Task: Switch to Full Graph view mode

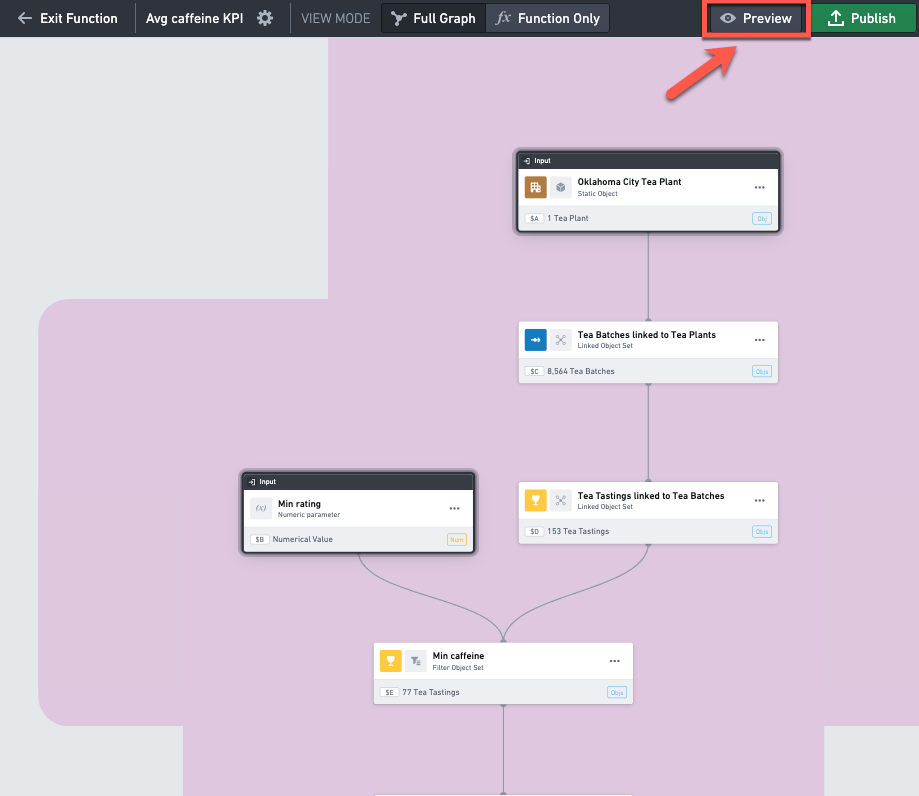Action: pyautogui.click(x=433, y=18)
